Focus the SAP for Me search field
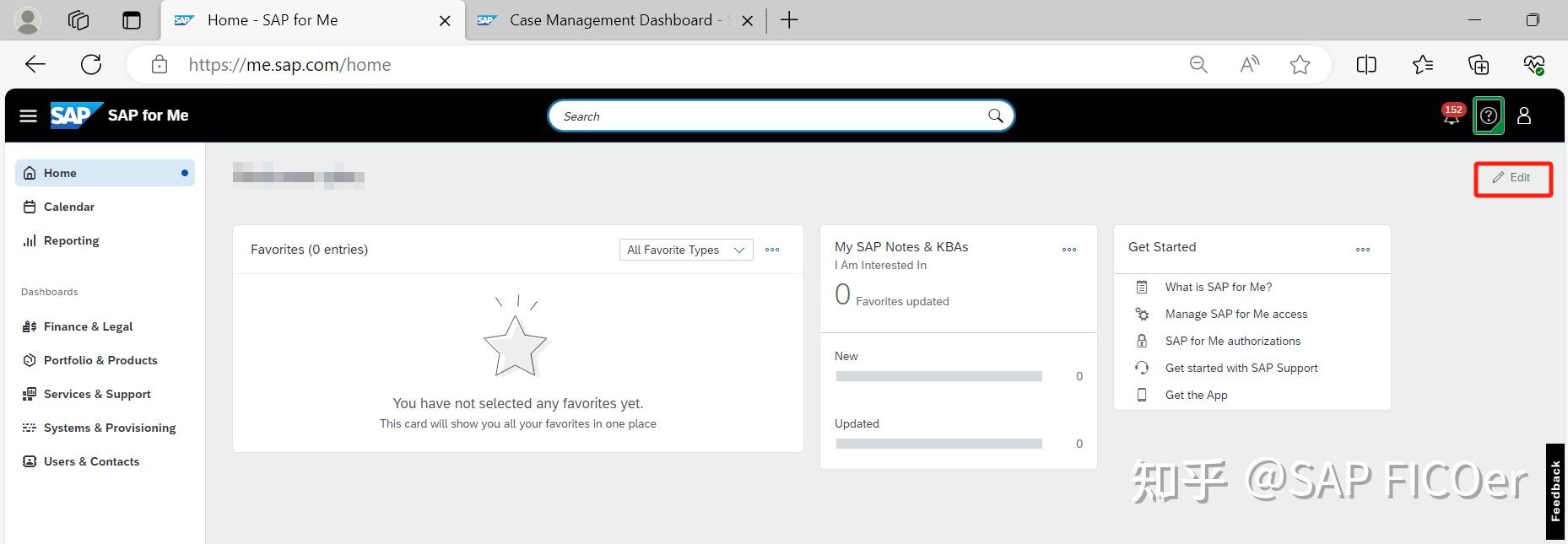1568x544 pixels. (768, 116)
